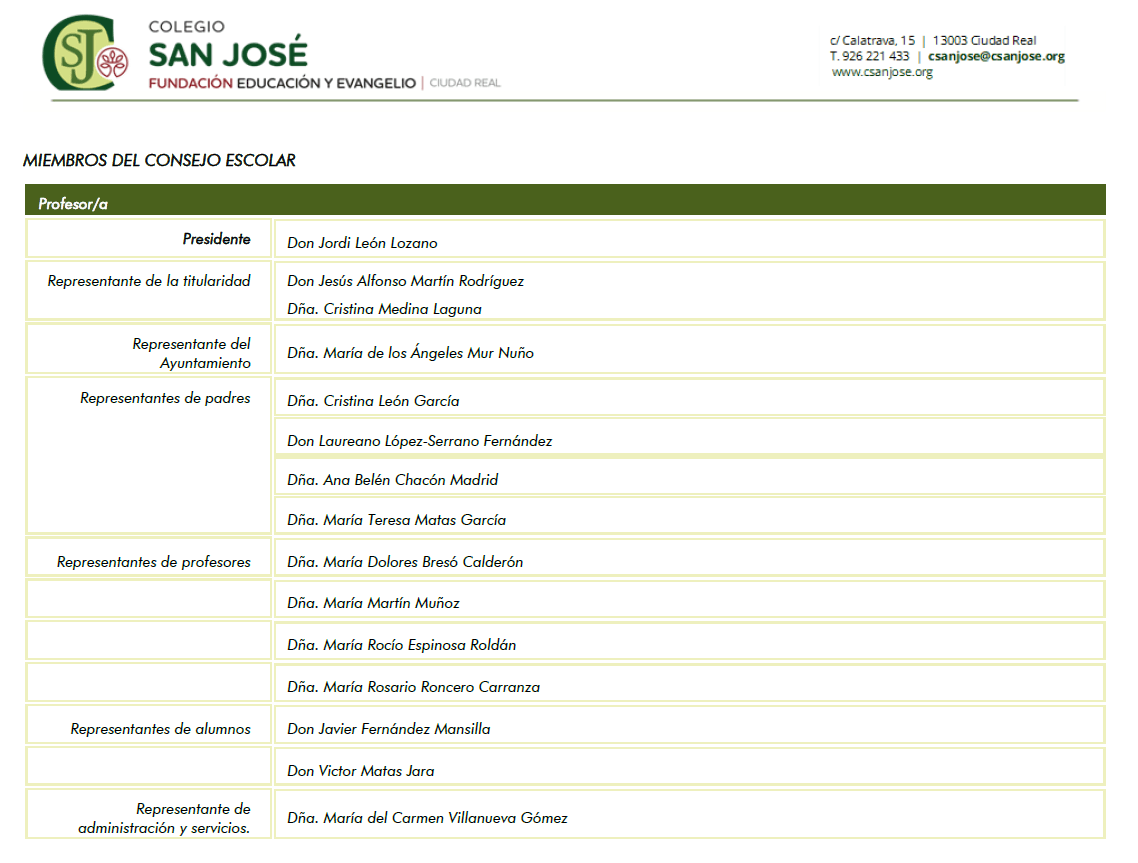The width and height of the screenshot is (1138, 863).
Task: Select Dña. María Rosario Roncero Carranza
Action: pos(414,687)
